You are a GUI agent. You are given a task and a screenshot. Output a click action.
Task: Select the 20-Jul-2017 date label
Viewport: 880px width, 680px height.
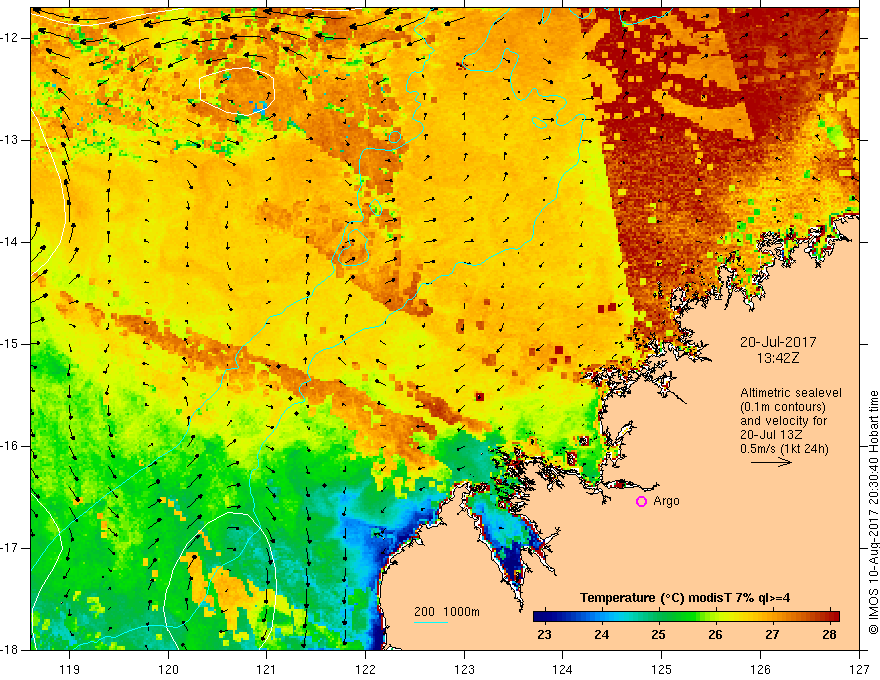click(x=778, y=342)
